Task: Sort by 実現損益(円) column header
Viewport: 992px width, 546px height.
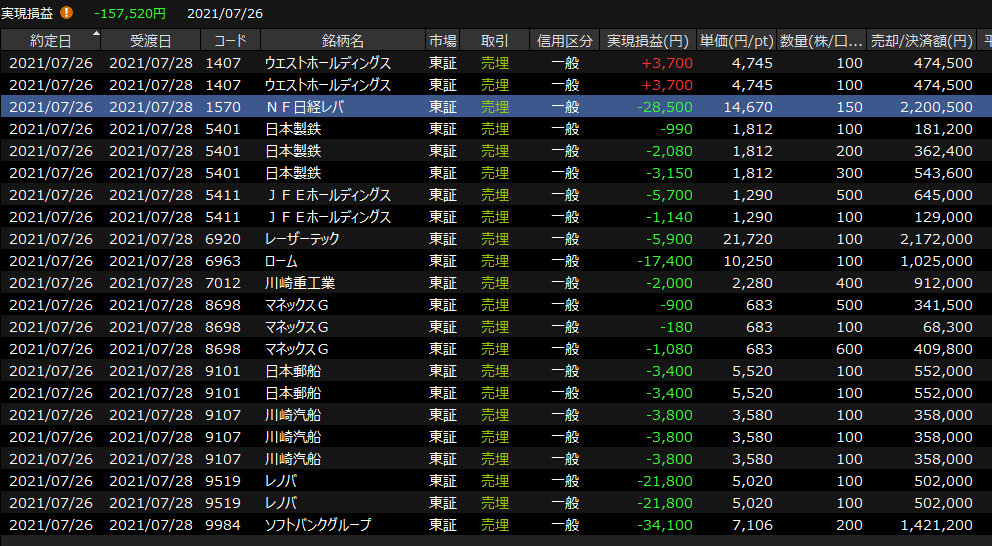Action: point(648,41)
